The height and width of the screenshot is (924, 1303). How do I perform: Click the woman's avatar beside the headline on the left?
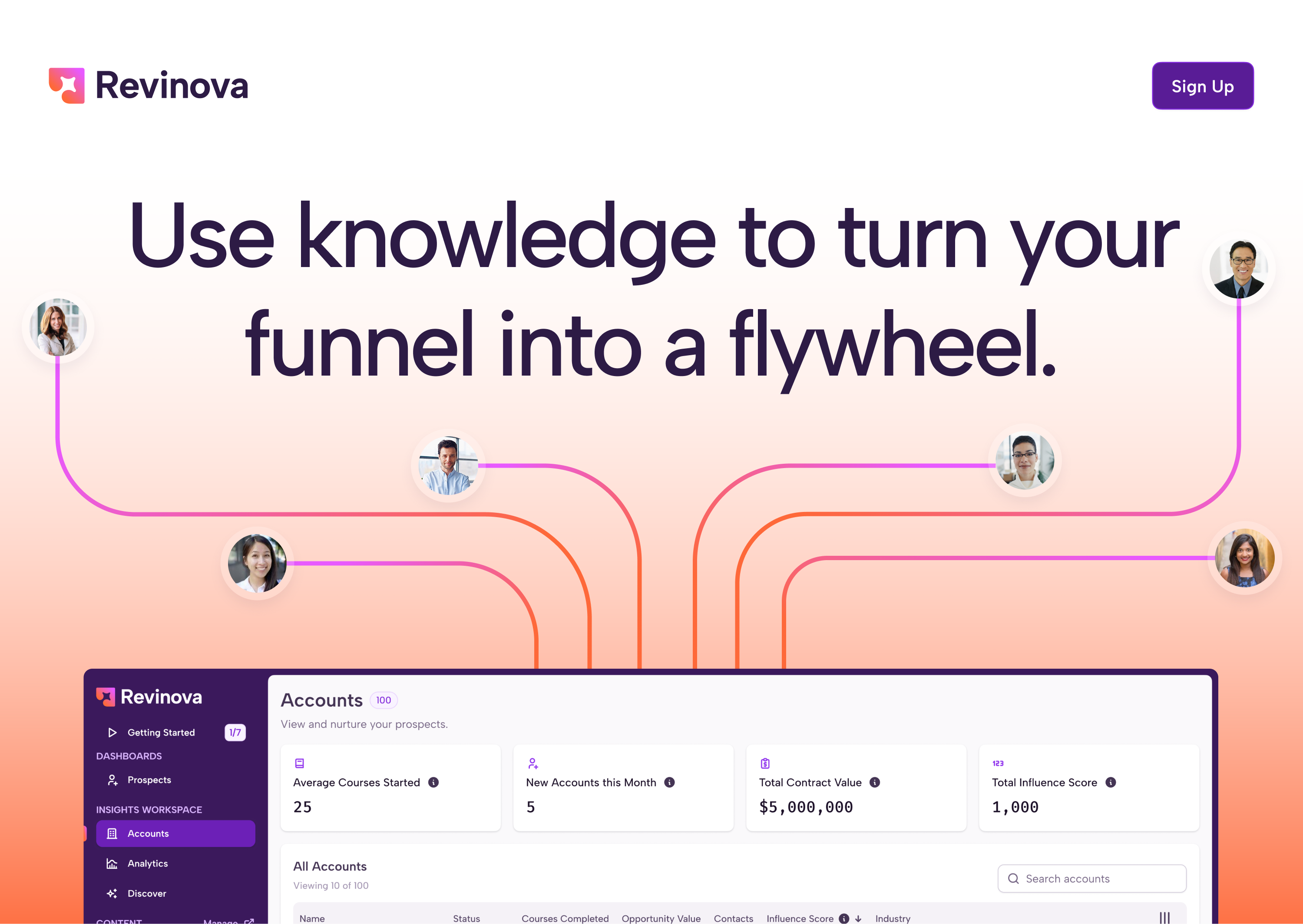coord(58,327)
